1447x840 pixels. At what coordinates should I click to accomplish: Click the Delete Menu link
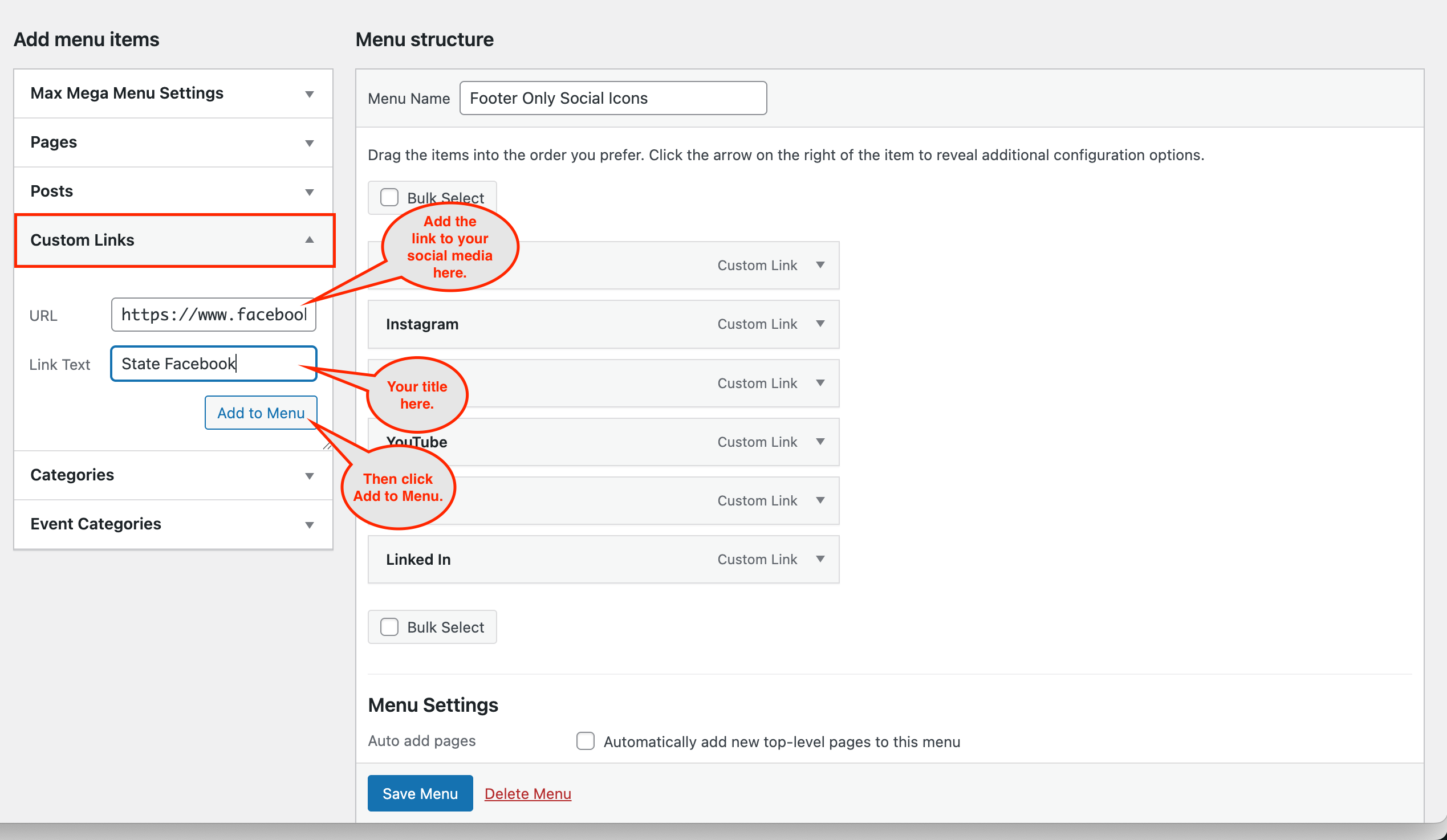(x=527, y=793)
